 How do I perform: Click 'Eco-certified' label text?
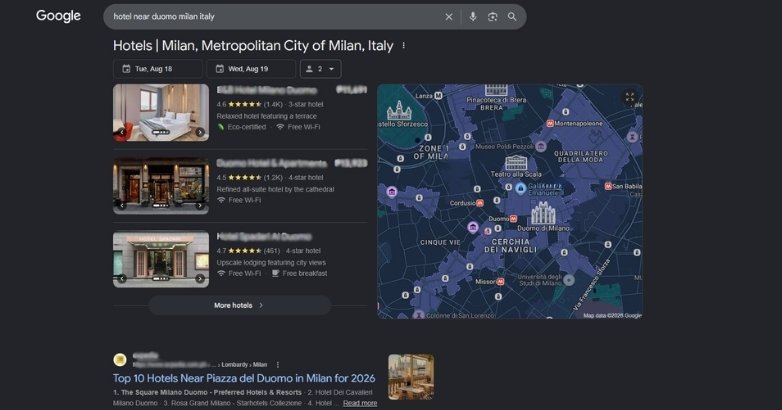click(x=247, y=127)
